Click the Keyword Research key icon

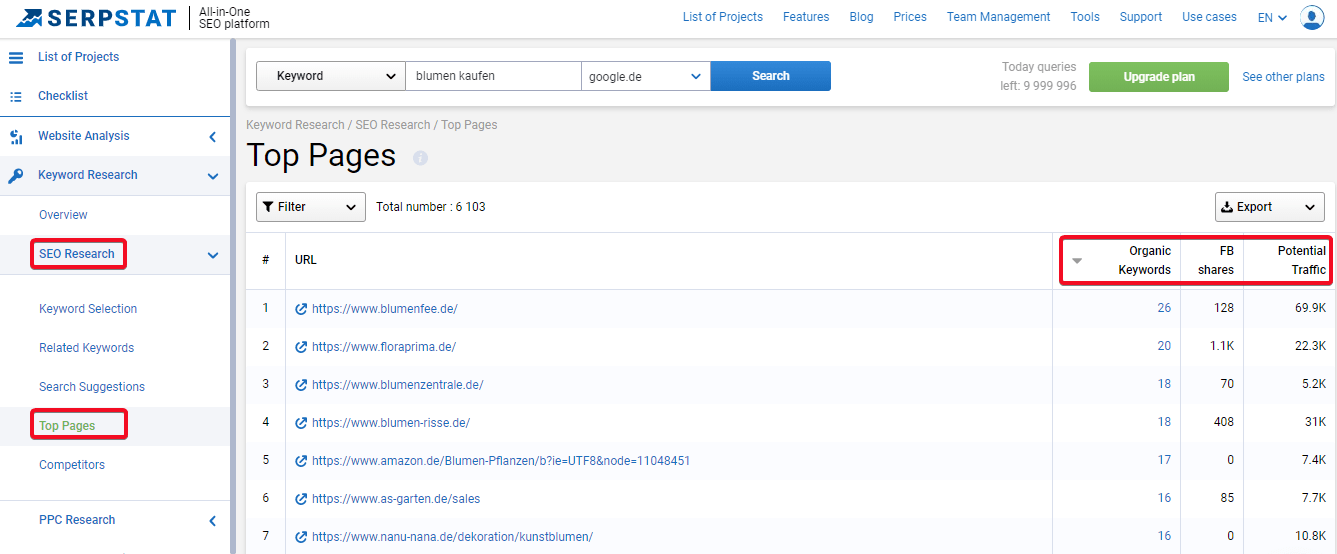tap(16, 175)
